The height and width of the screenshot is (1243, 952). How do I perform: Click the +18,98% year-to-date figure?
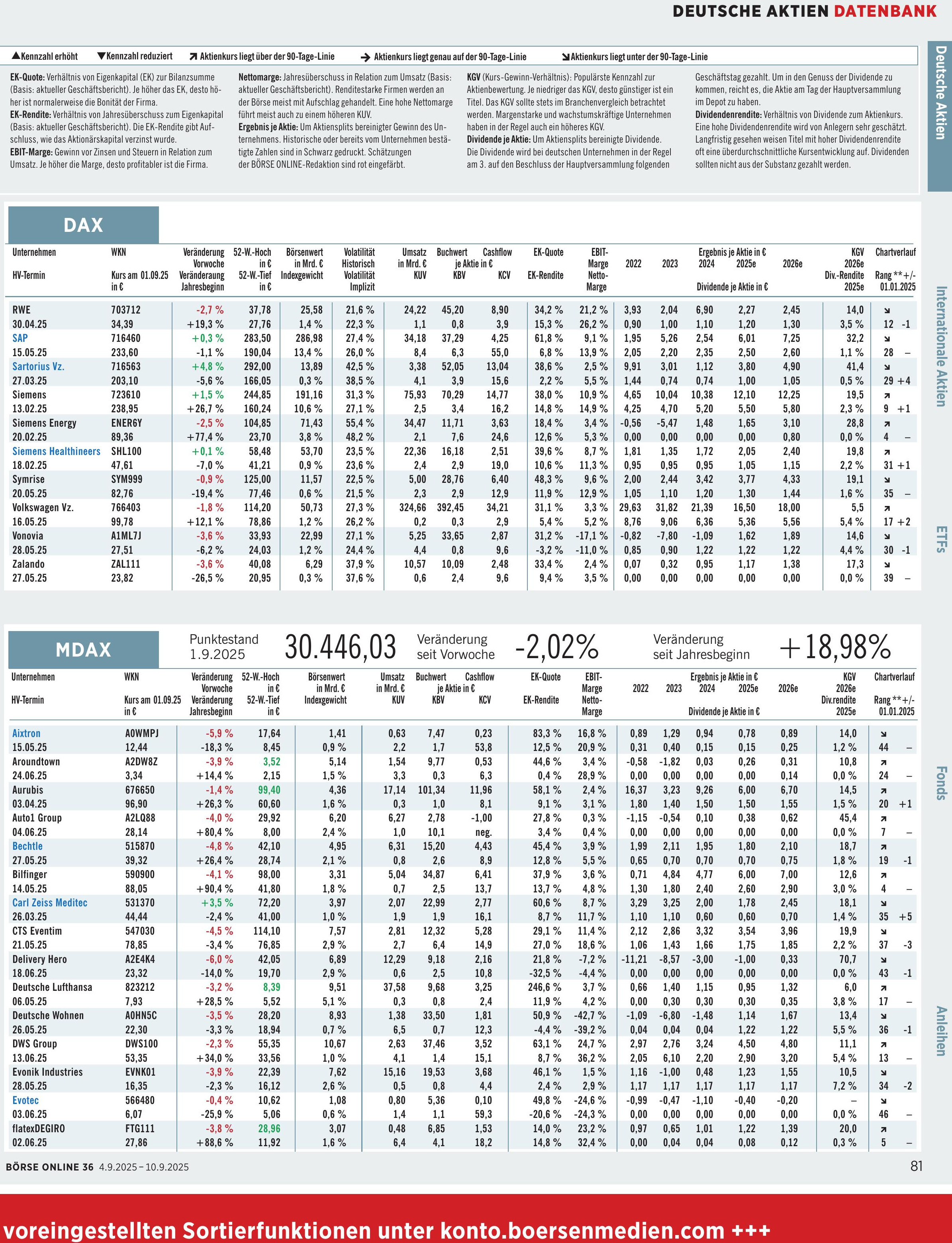point(835,647)
